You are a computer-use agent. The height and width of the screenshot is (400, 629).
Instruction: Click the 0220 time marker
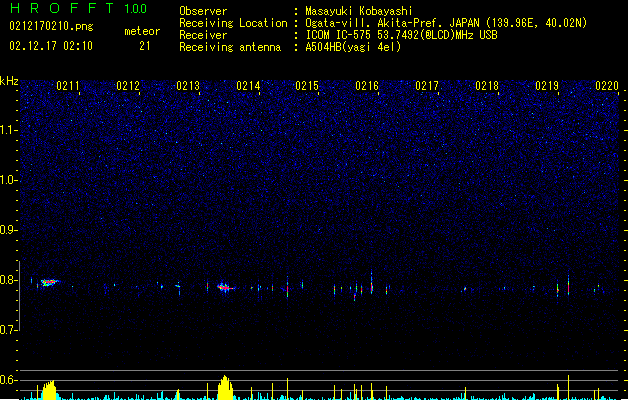click(x=607, y=86)
